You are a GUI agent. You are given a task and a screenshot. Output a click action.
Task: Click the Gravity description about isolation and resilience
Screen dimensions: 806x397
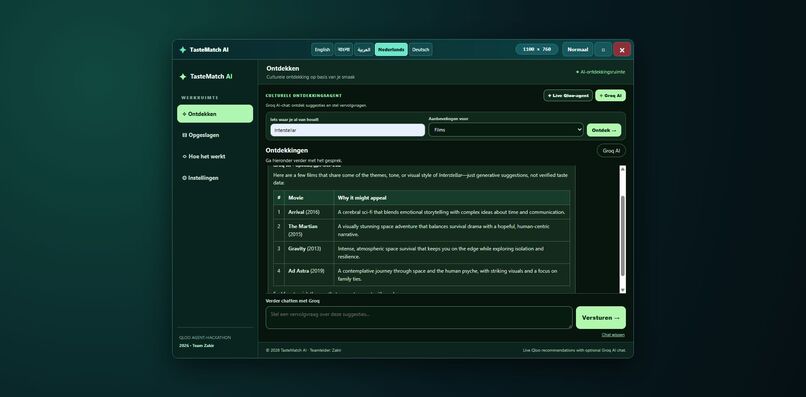(451, 252)
